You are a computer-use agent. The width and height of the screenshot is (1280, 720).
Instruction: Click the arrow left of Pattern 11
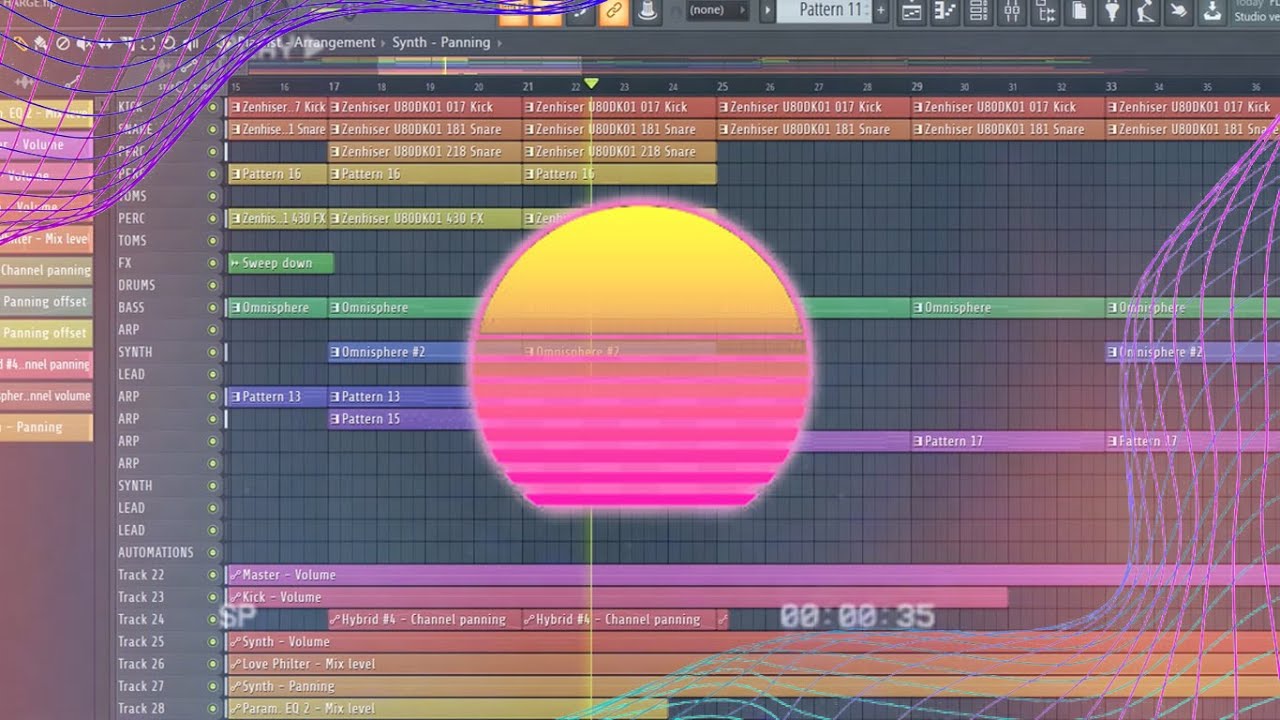(768, 10)
